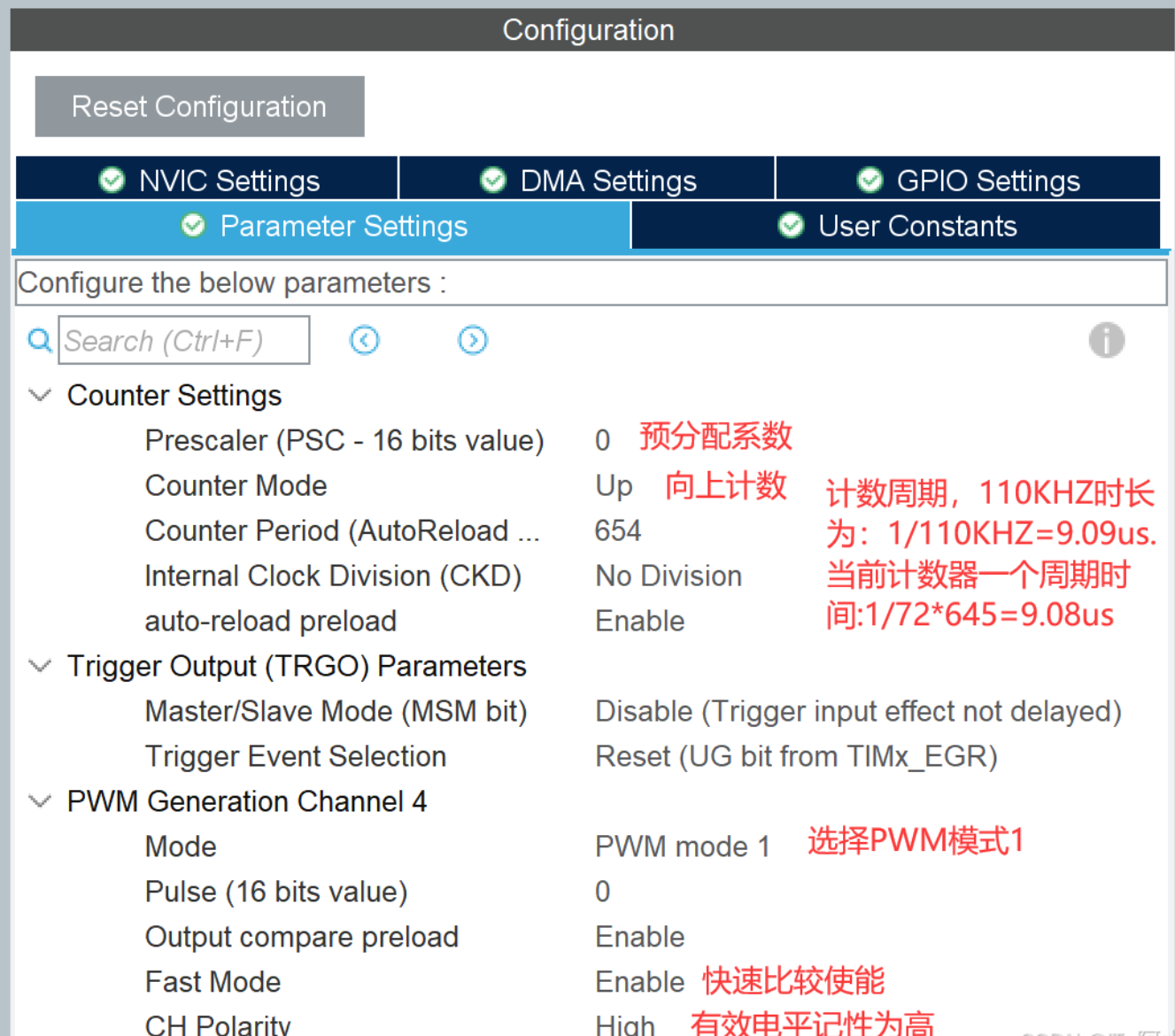Click the search magnifier icon
The width and height of the screenshot is (1175, 1036).
pyautogui.click(x=40, y=340)
